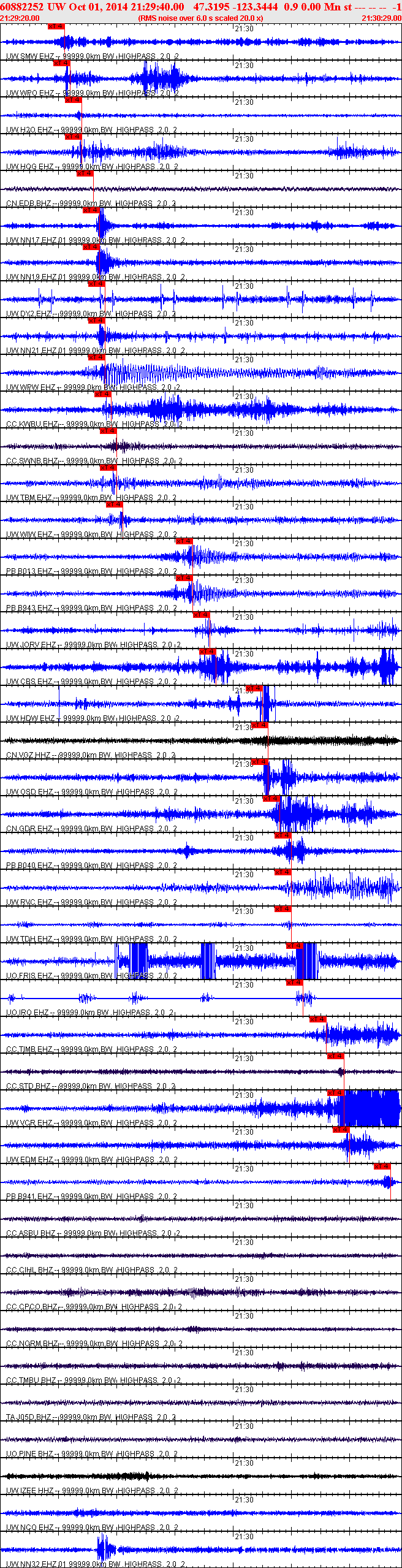This screenshot has height=1568, width=402.
Task: Click the red pick flag on UW.OSD trace
Action: coord(259,762)
